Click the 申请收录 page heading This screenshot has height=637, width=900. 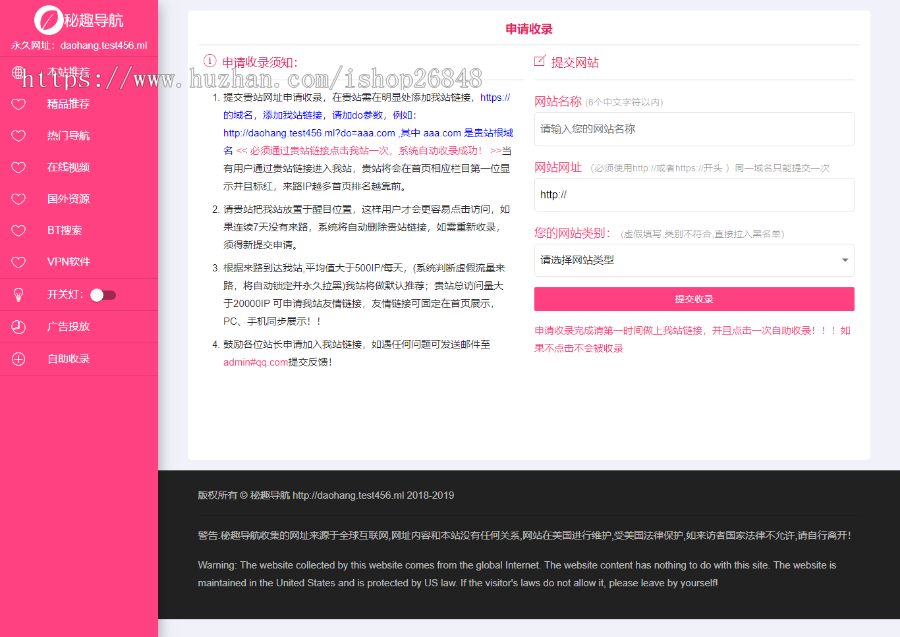tap(529, 29)
